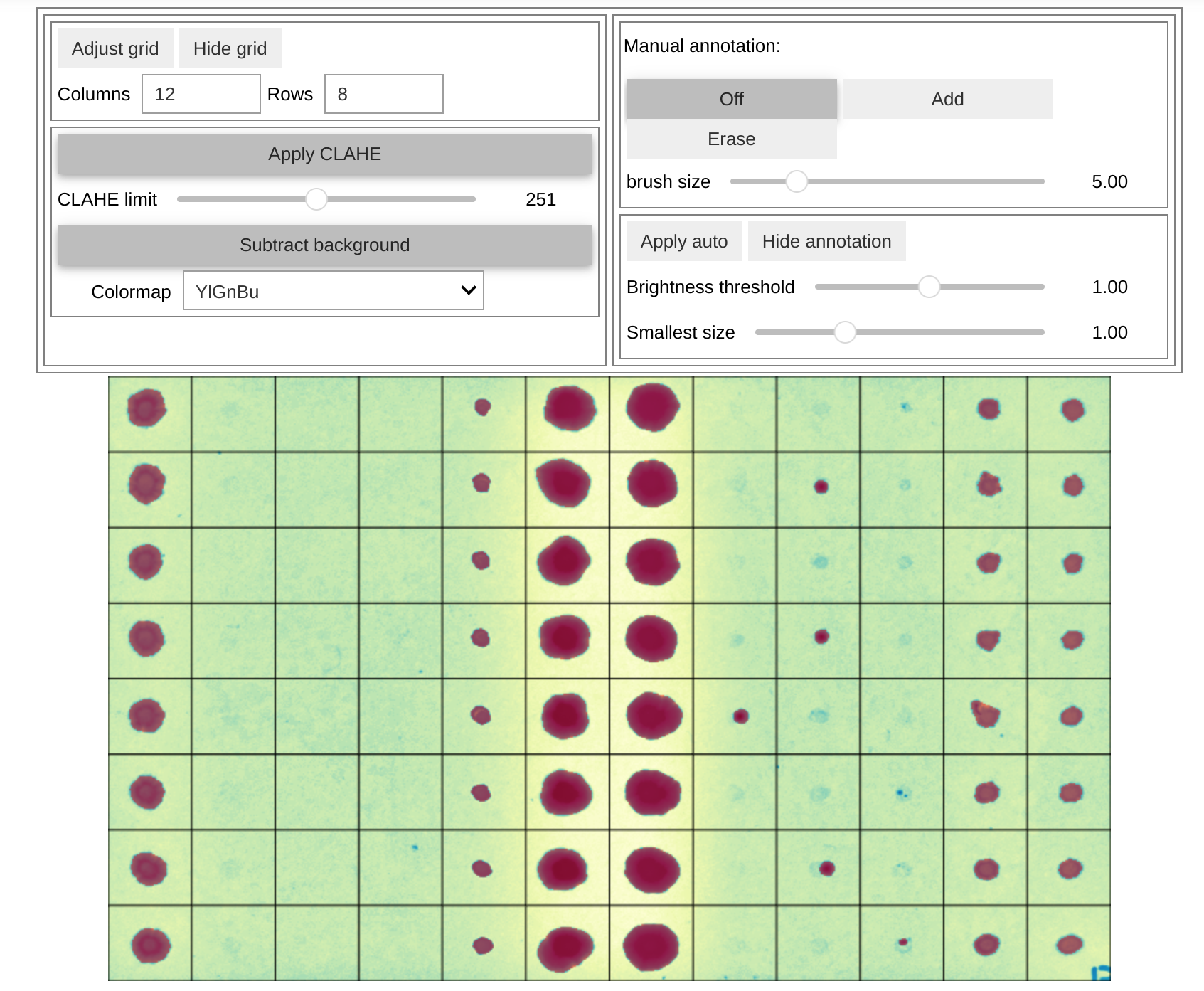Select the Erase annotation mode
Image resolution: width=1204 pixels, height=991 pixels.
731,139
